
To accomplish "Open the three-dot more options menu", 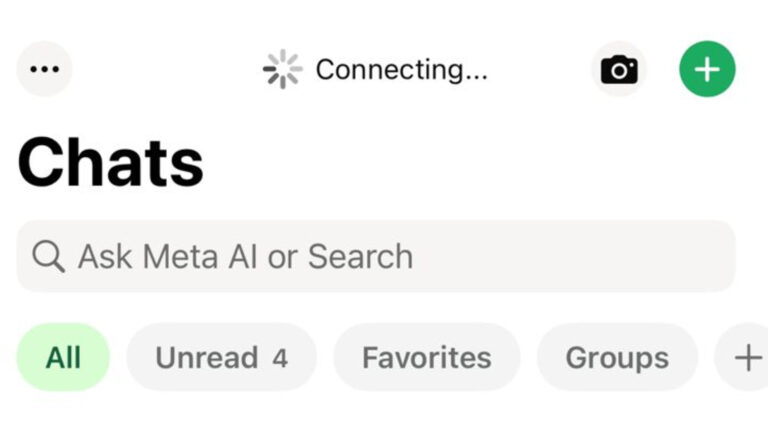I will tap(45, 69).
